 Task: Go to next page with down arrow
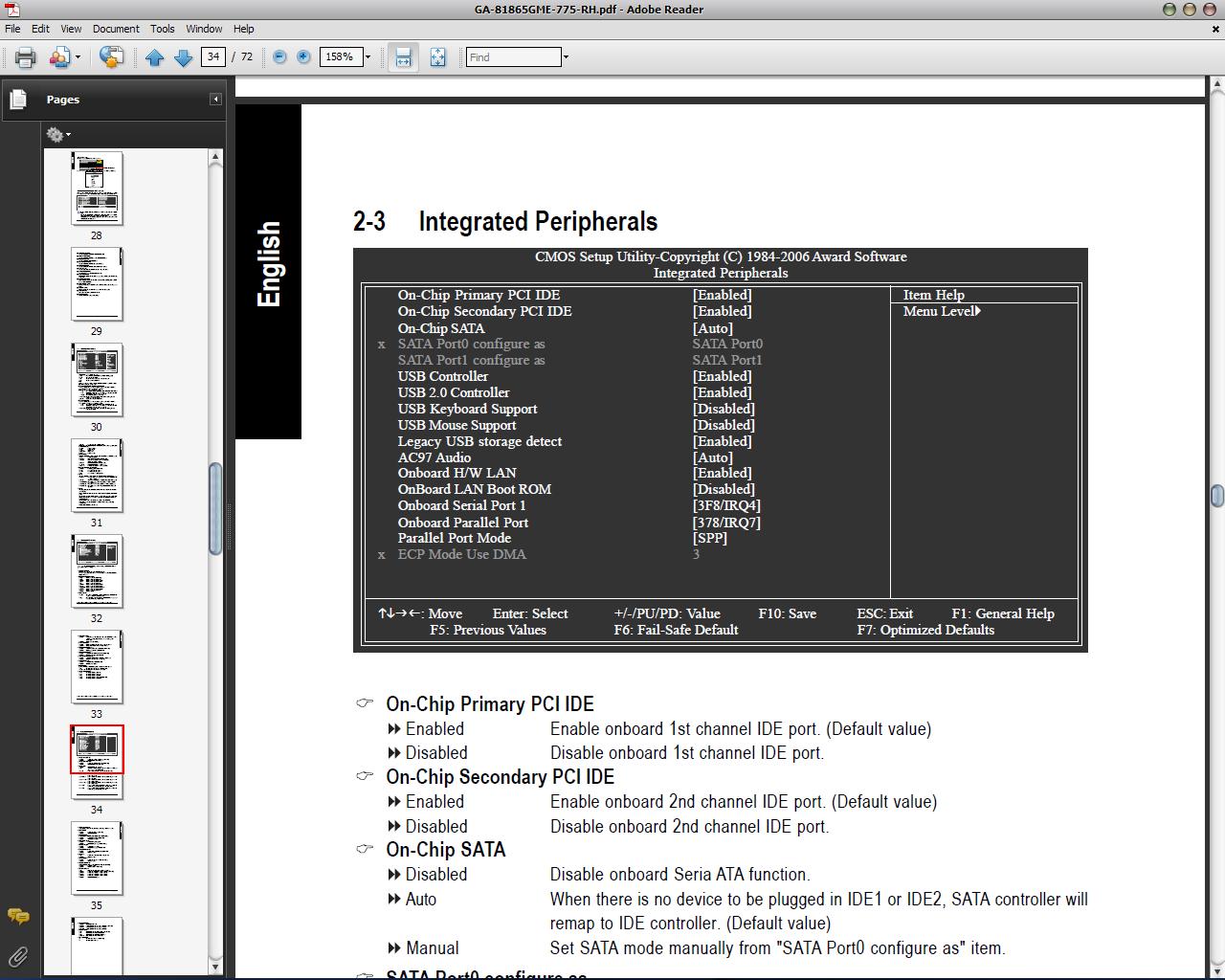coord(183,57)
